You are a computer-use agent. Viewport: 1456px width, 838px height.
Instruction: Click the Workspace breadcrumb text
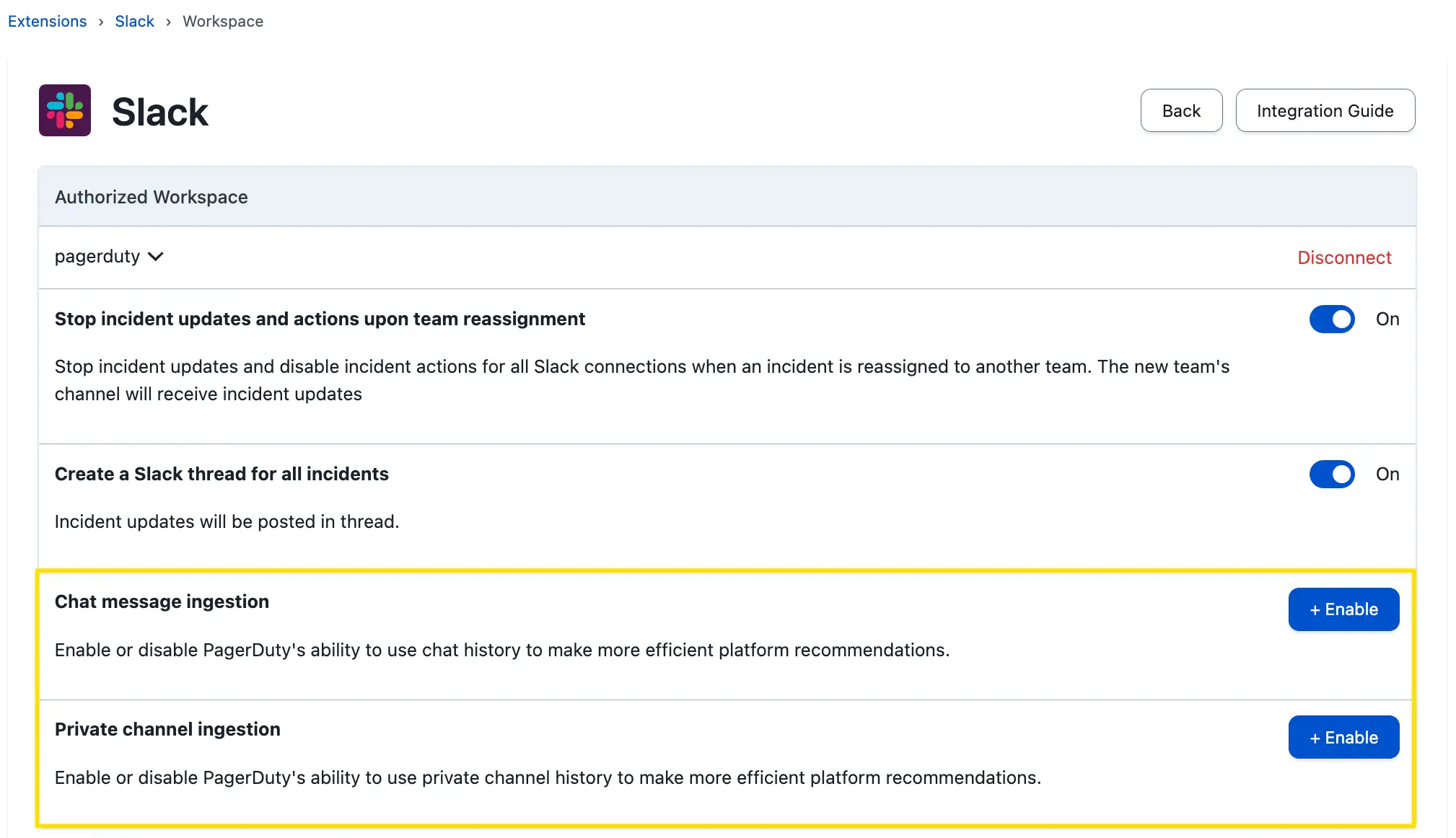[223, 21]
